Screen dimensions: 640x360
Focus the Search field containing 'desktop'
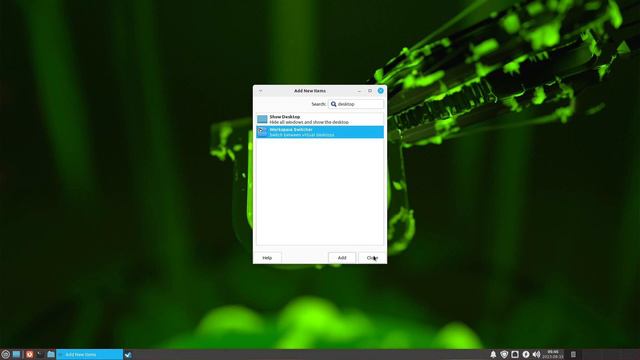click(x=356, y=104)
